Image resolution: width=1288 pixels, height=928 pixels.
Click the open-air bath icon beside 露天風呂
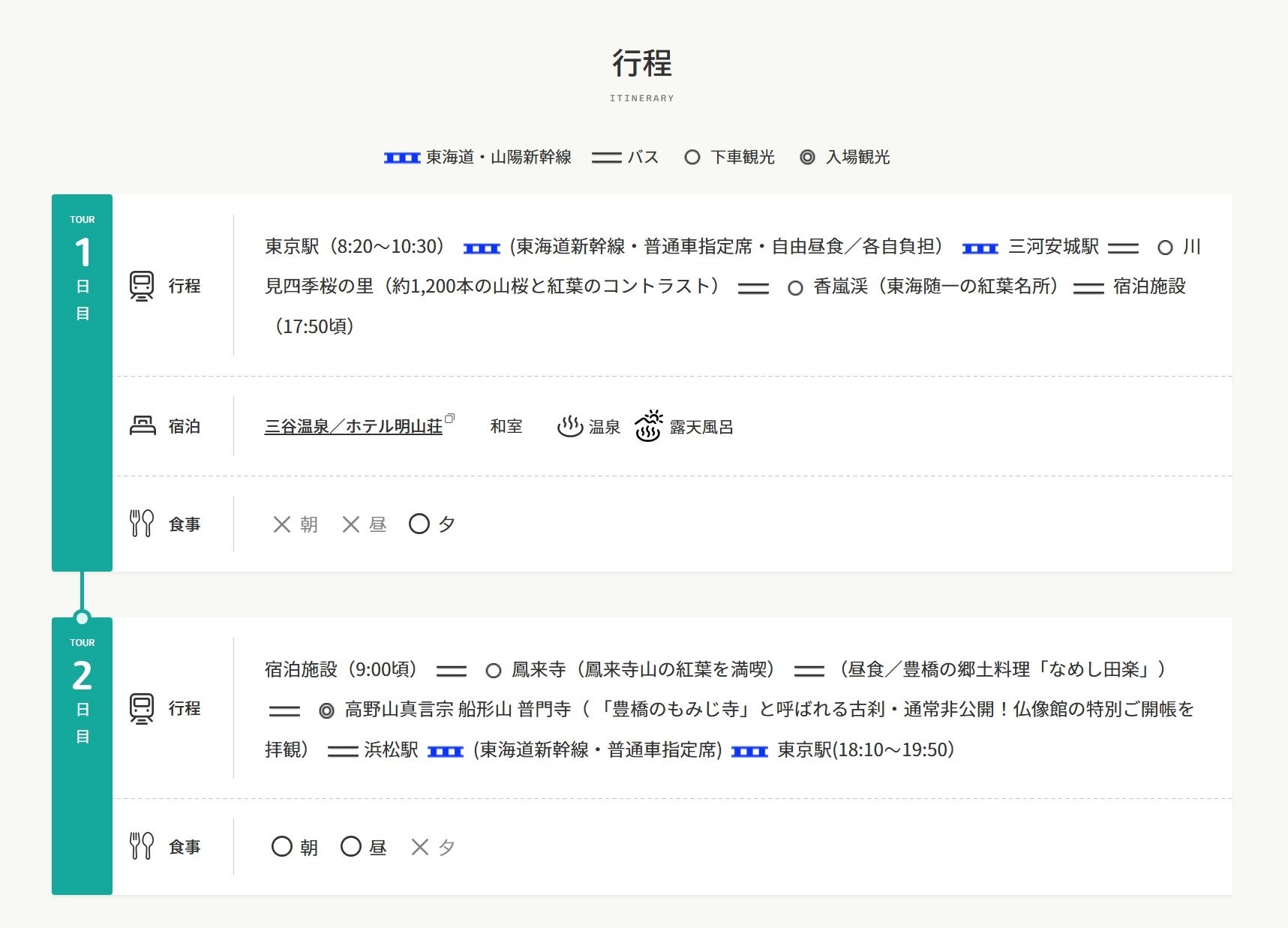click(x=648, y=426)
